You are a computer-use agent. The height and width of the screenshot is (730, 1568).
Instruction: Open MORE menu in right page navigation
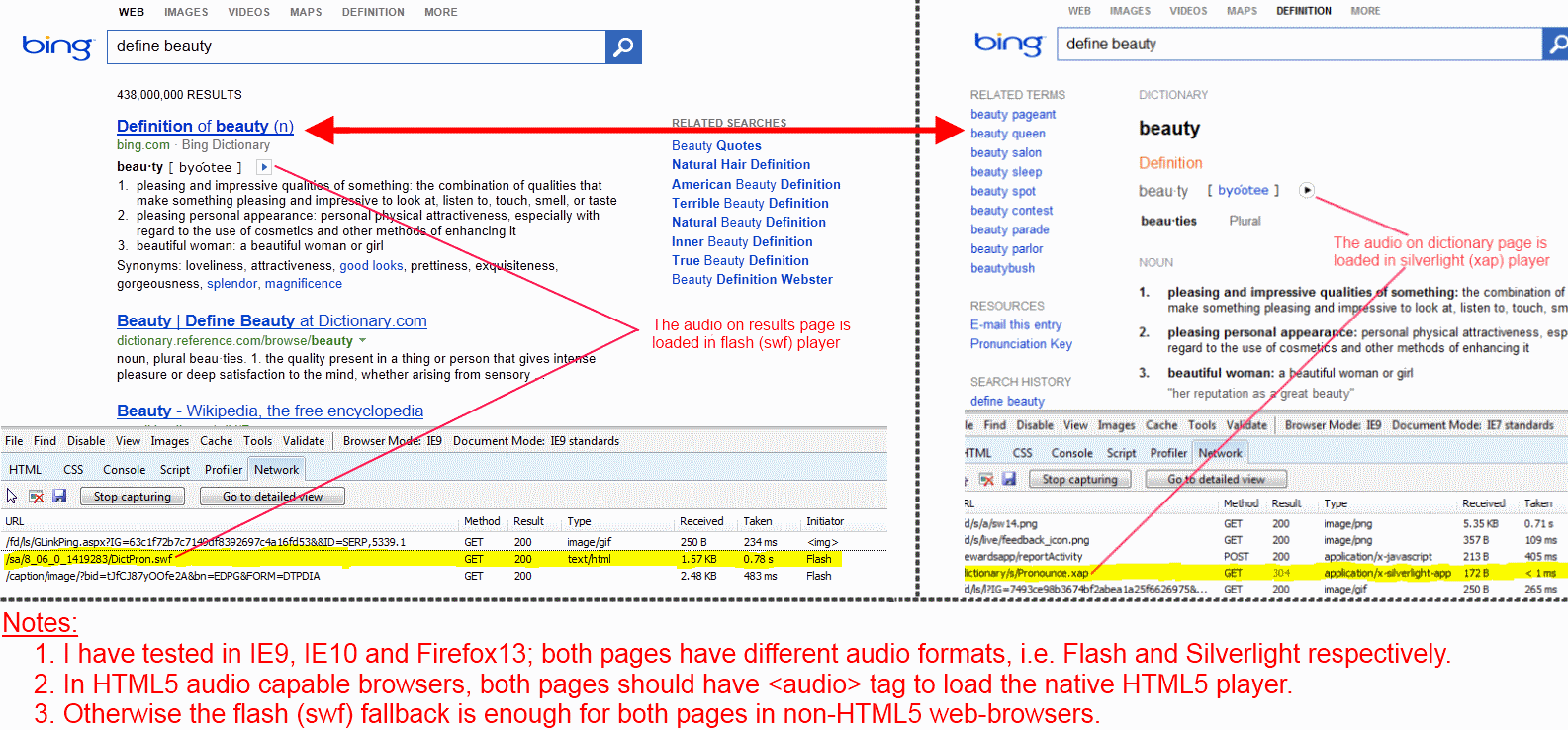coord(1365,11)
